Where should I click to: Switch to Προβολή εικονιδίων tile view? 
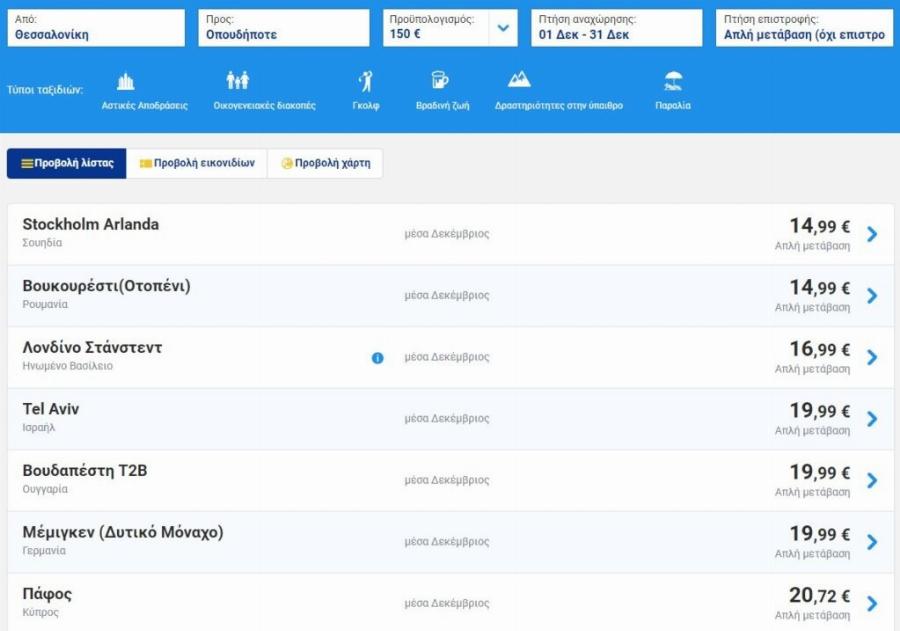pos(197,163)
